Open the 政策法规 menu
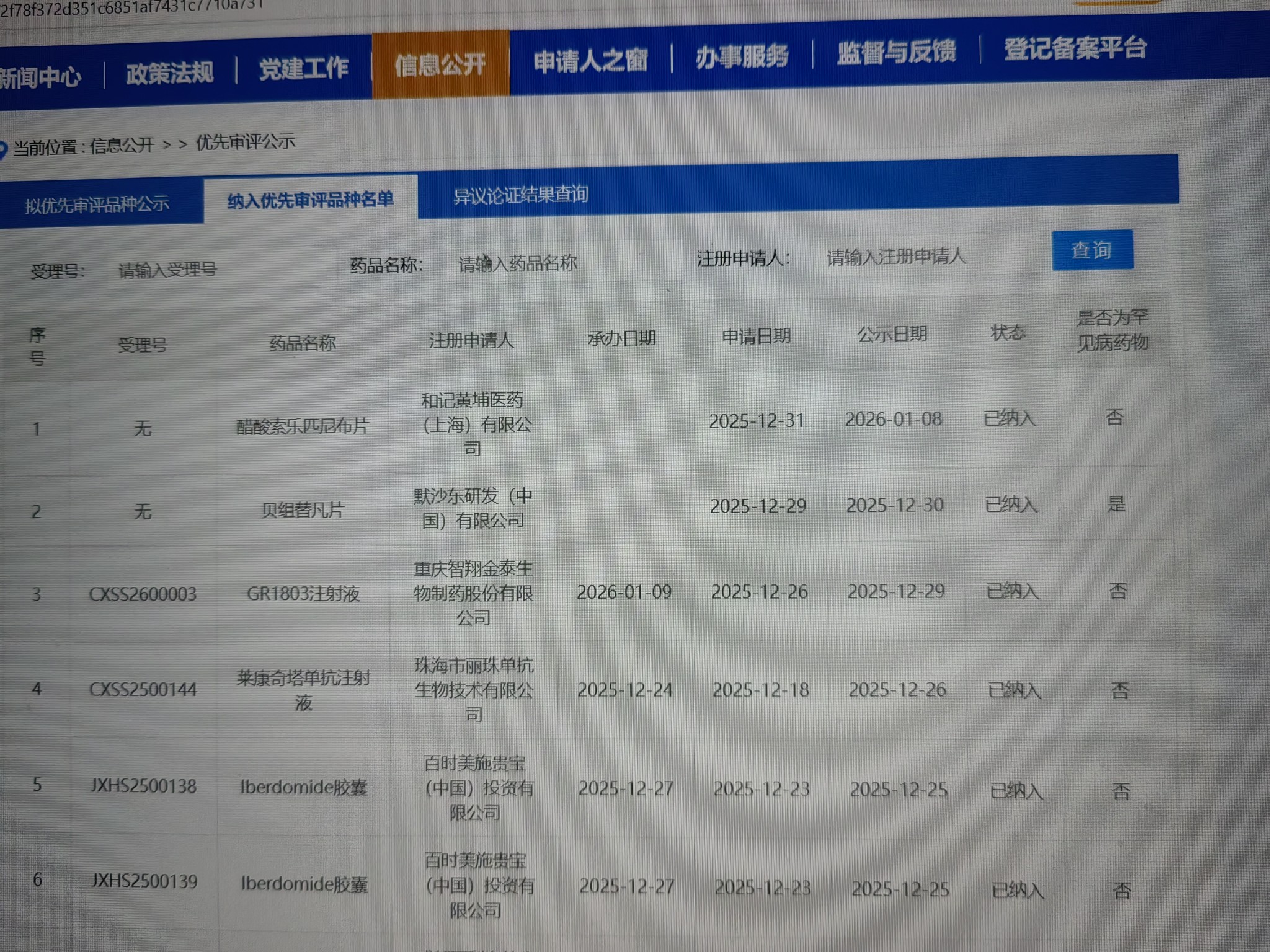Screen dimensions: 1270x952 pyautogui.click(x=169, y=73)
